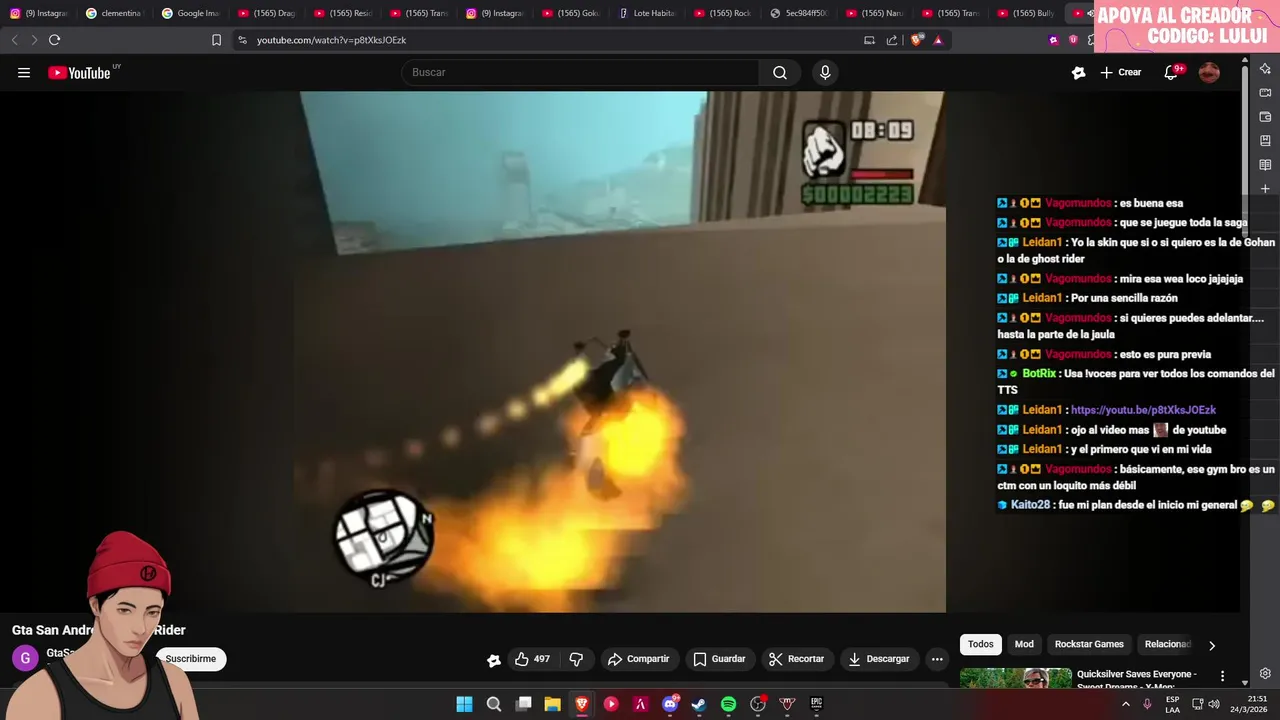Screen dimensions: 1280x720
Task: Switch to the Google Imágenes browser tab
Action: point(190,13)
